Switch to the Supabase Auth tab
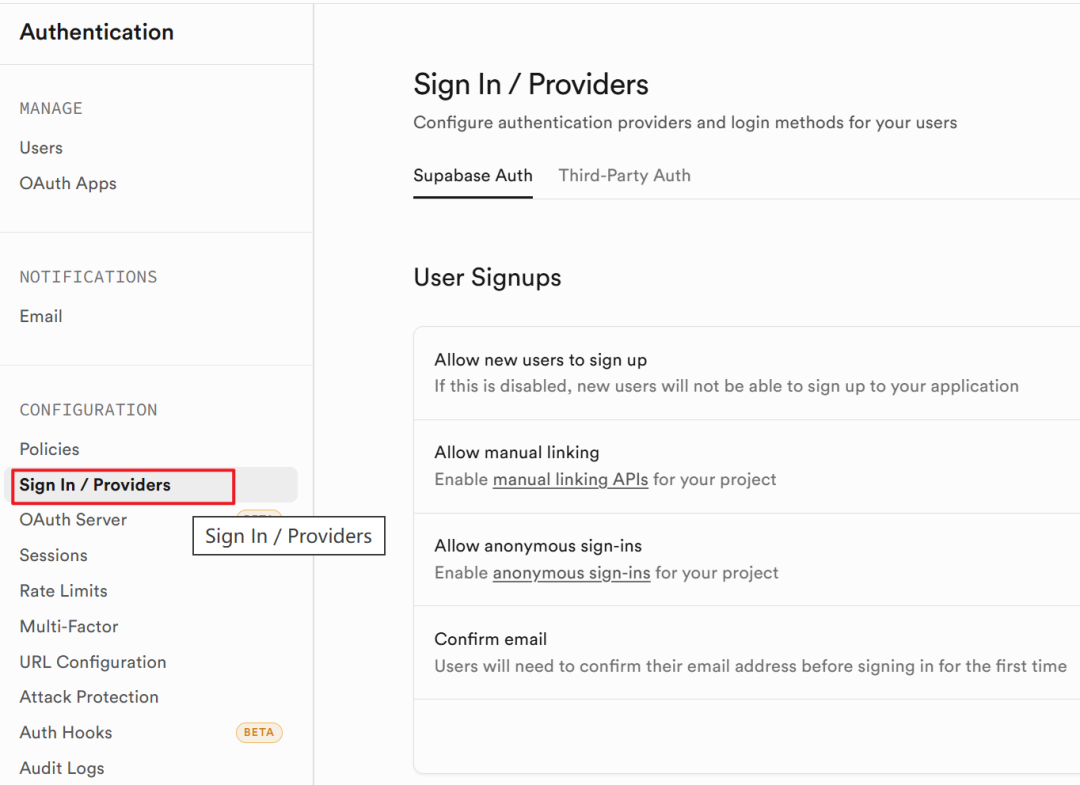Screen dimensions: 1080x785 pyautogui.click(x=473, y=176)
